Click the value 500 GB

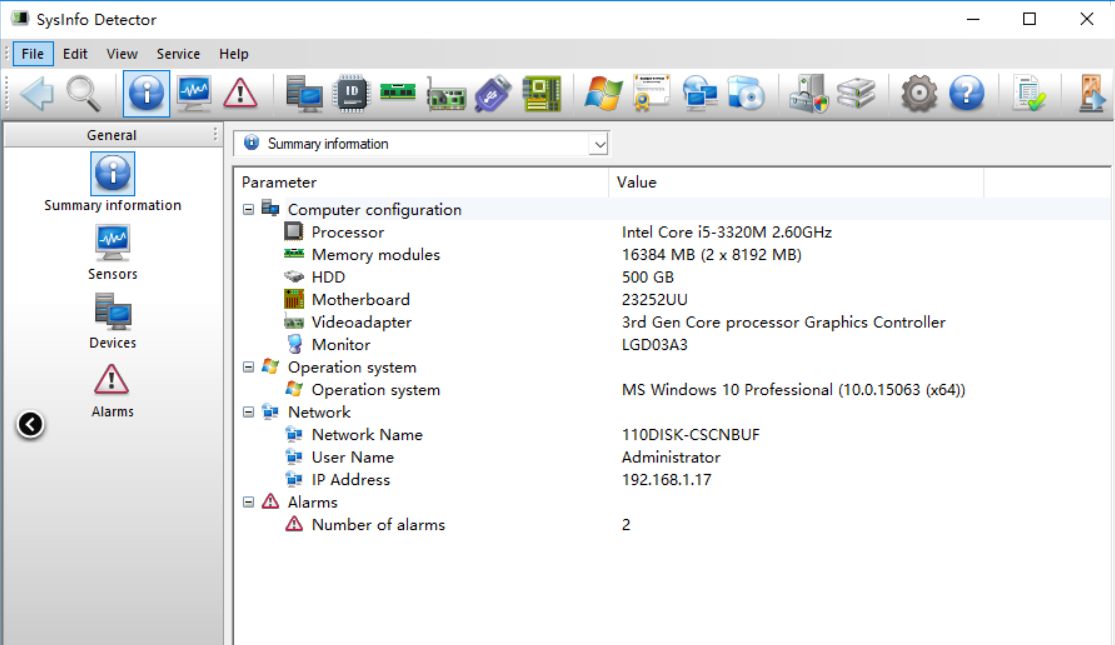point(648,277)
